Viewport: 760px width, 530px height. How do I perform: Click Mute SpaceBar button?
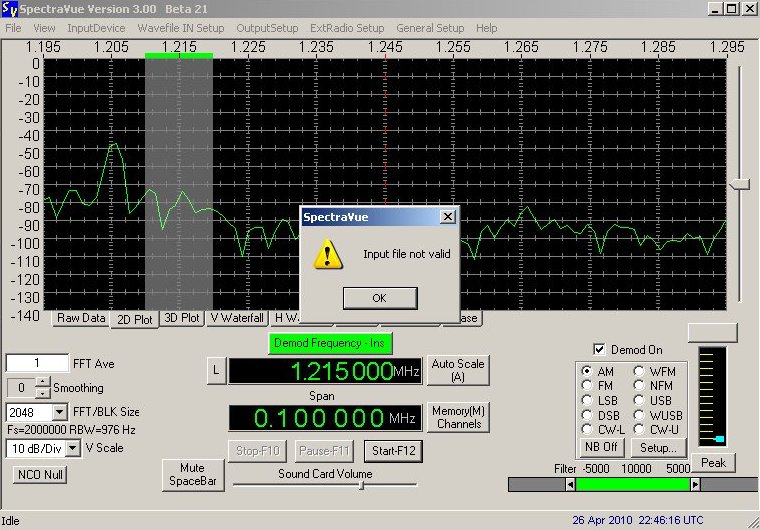(x=193, y=475)
